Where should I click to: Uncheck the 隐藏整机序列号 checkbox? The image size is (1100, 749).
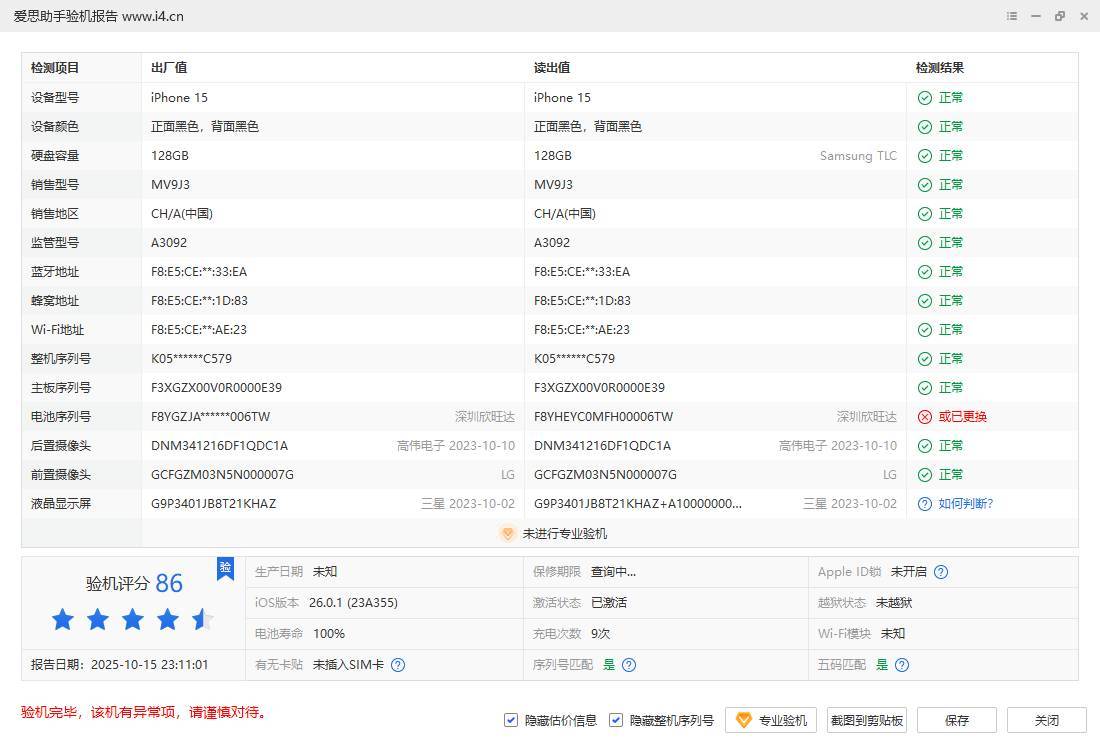[616, 720]
